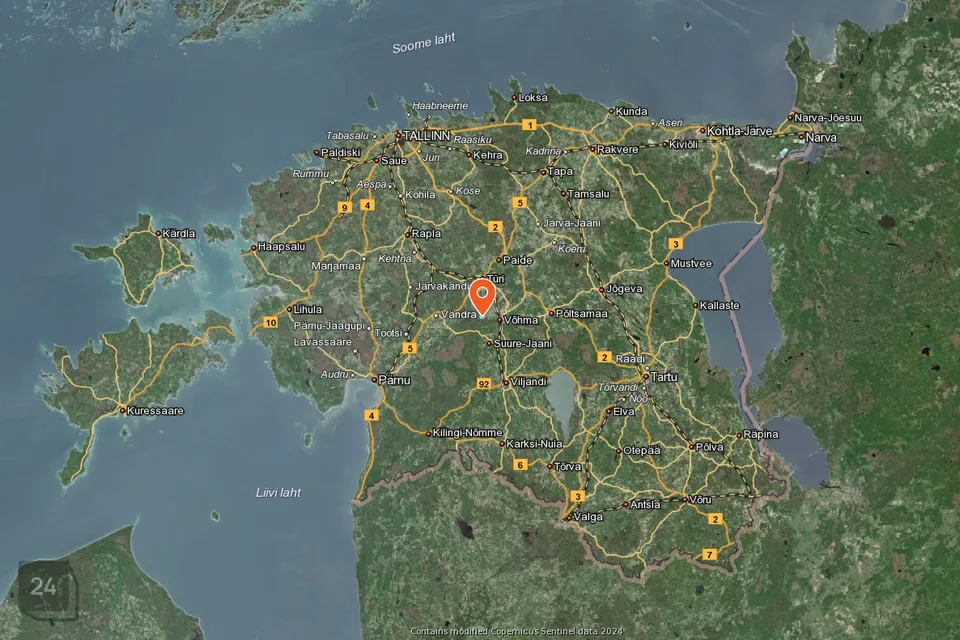This screenshot has height=640, width=960.
Task: Click the 24 logo watermark
Action: point(44,587)
